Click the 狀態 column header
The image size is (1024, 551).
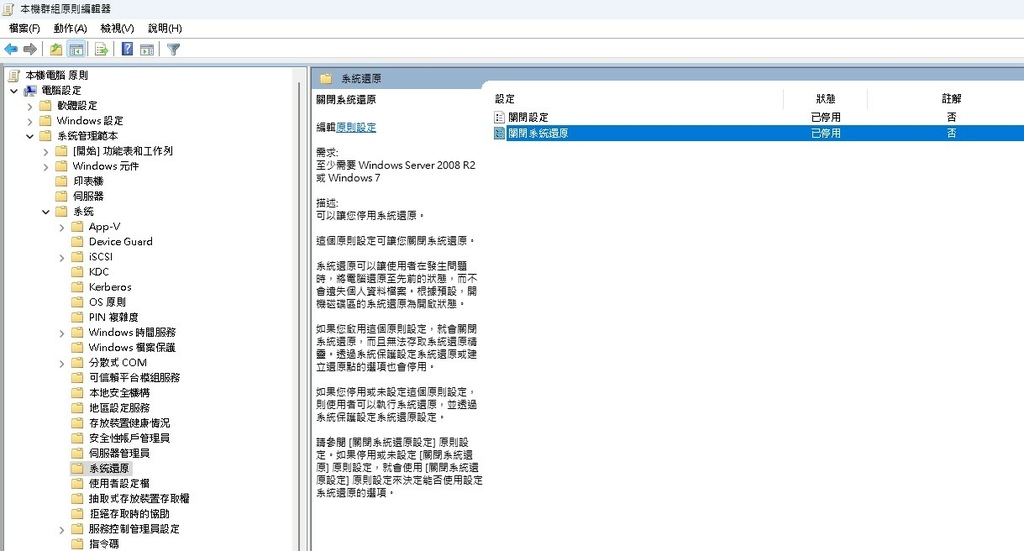pos(825,99)
